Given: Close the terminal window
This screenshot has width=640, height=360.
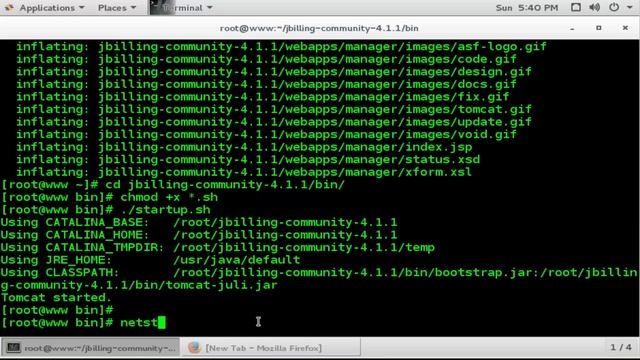Looking at the screenshot, I should pyautogui.click(x=625, y=28).
